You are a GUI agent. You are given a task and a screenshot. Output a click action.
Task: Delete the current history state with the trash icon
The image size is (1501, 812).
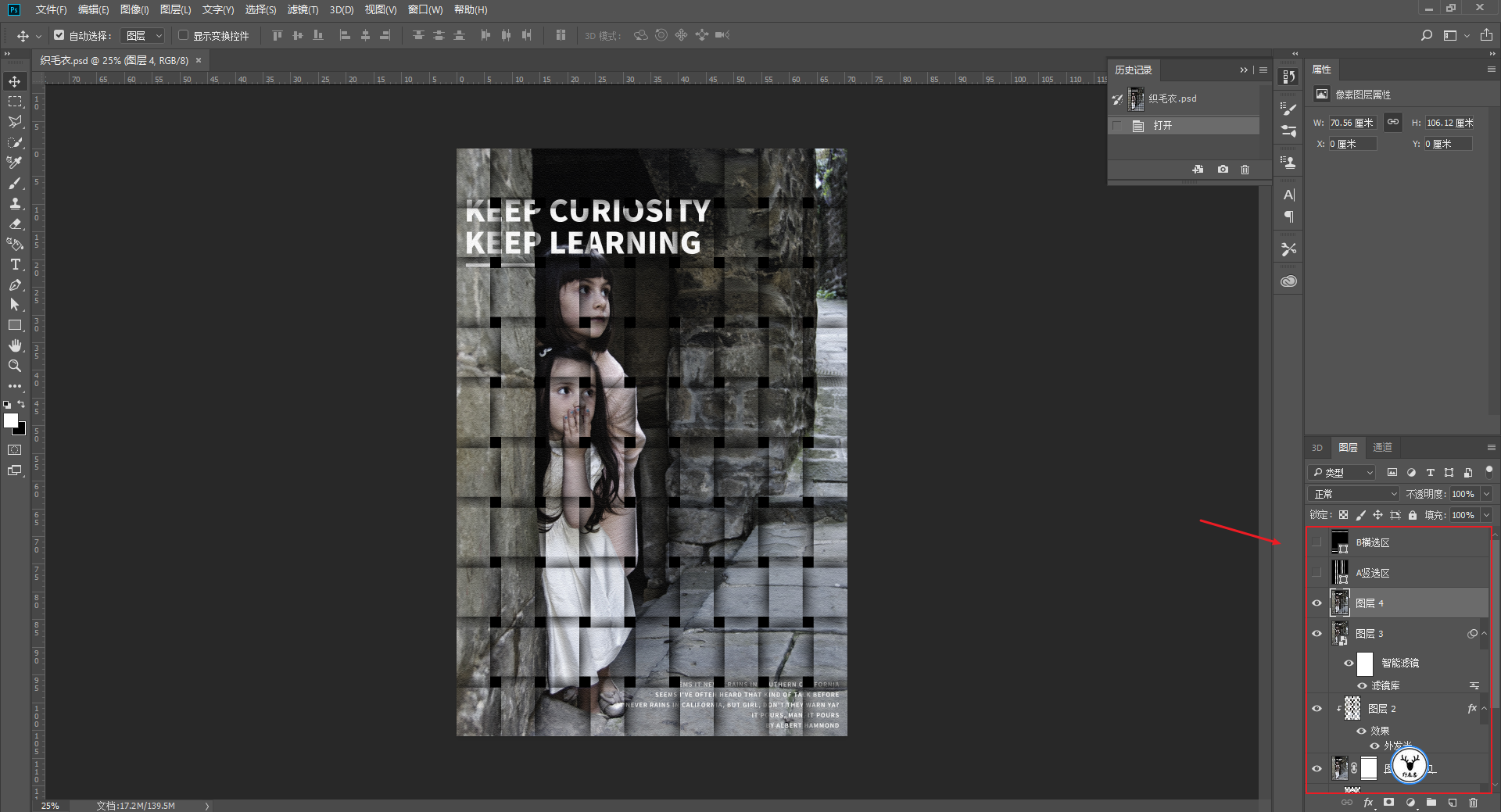(1245, 170)
